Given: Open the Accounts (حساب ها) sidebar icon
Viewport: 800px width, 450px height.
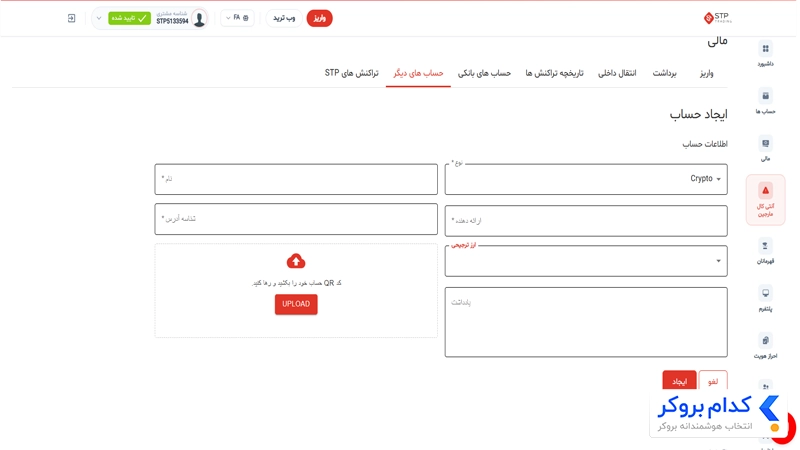Looking at the screenshot, I should pos(765,96).
